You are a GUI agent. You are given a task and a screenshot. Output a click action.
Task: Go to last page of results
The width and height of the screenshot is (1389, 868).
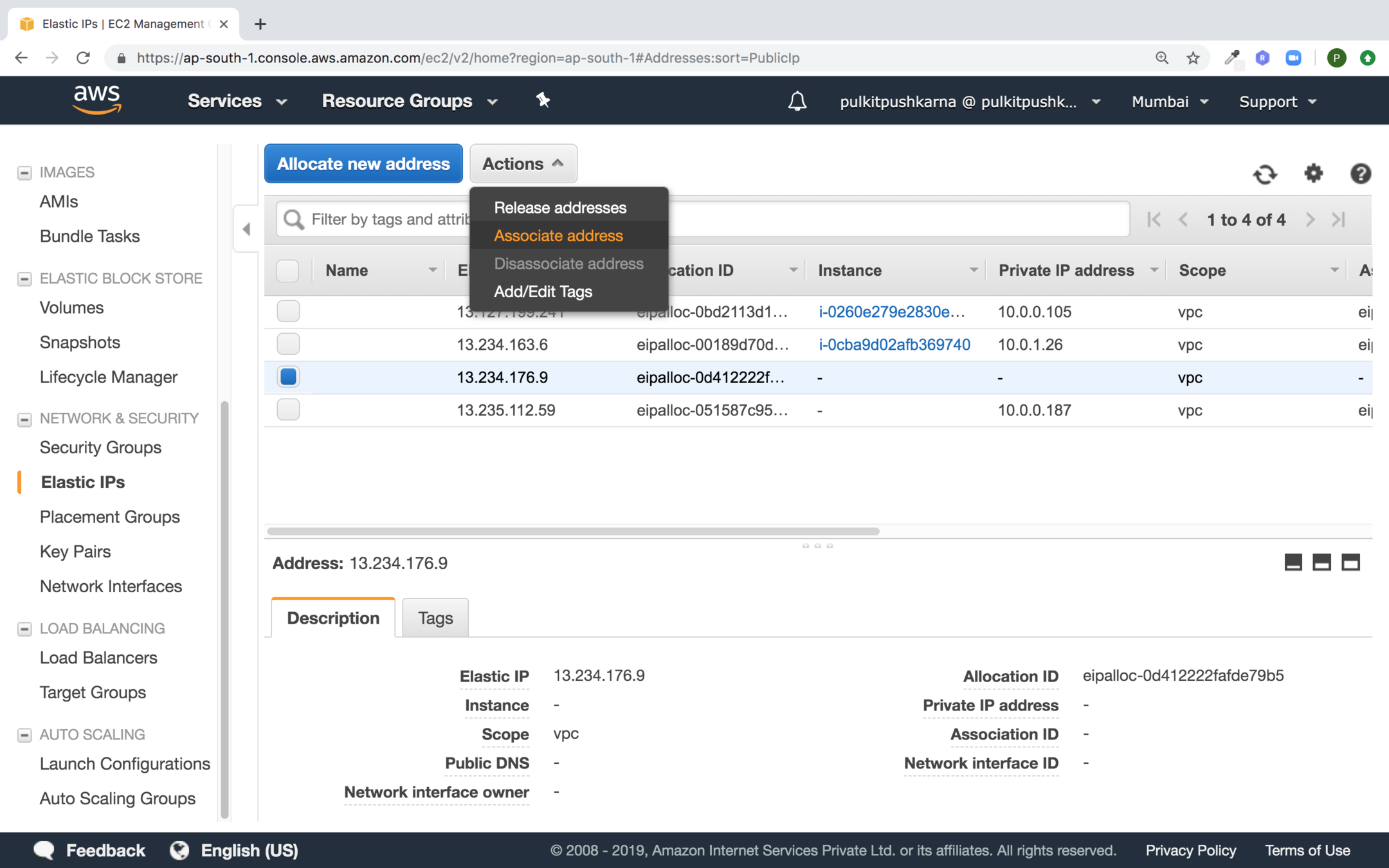tap(1339, 220)
